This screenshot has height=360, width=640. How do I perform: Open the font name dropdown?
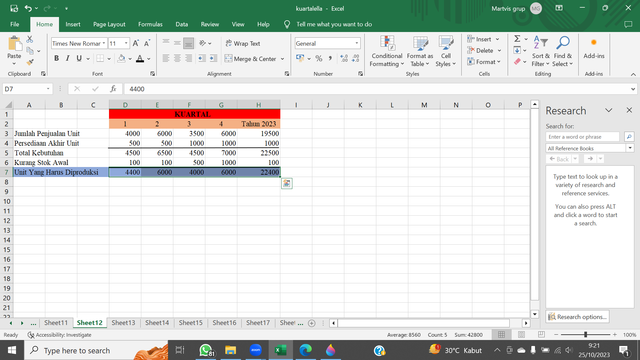coord(104,43)
